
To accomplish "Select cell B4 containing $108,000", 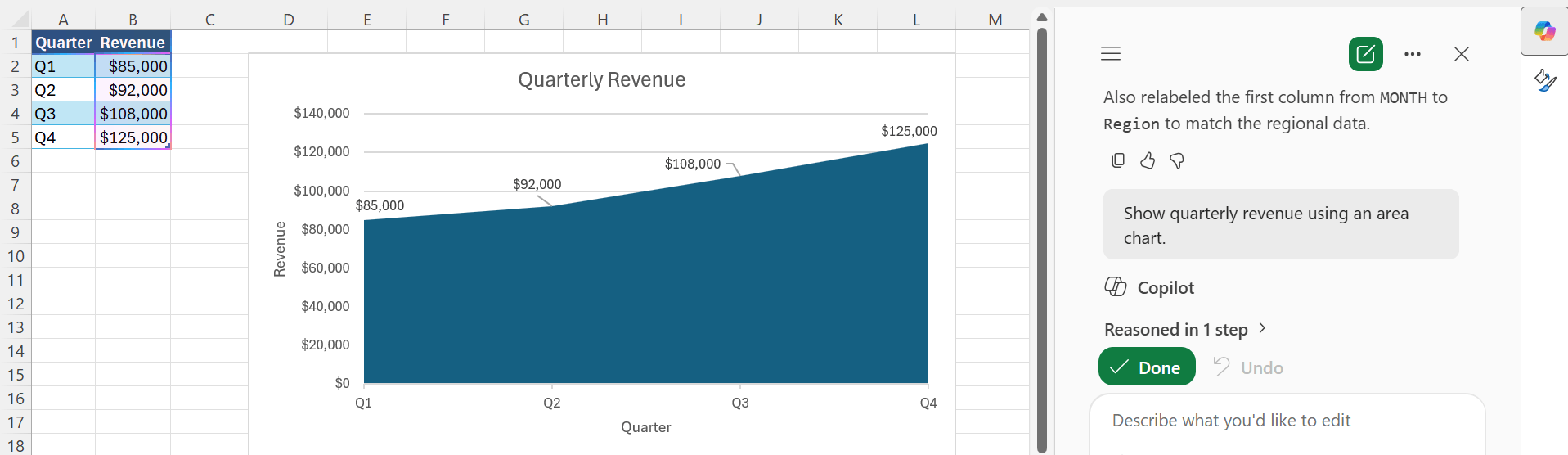I will [133, 114].
